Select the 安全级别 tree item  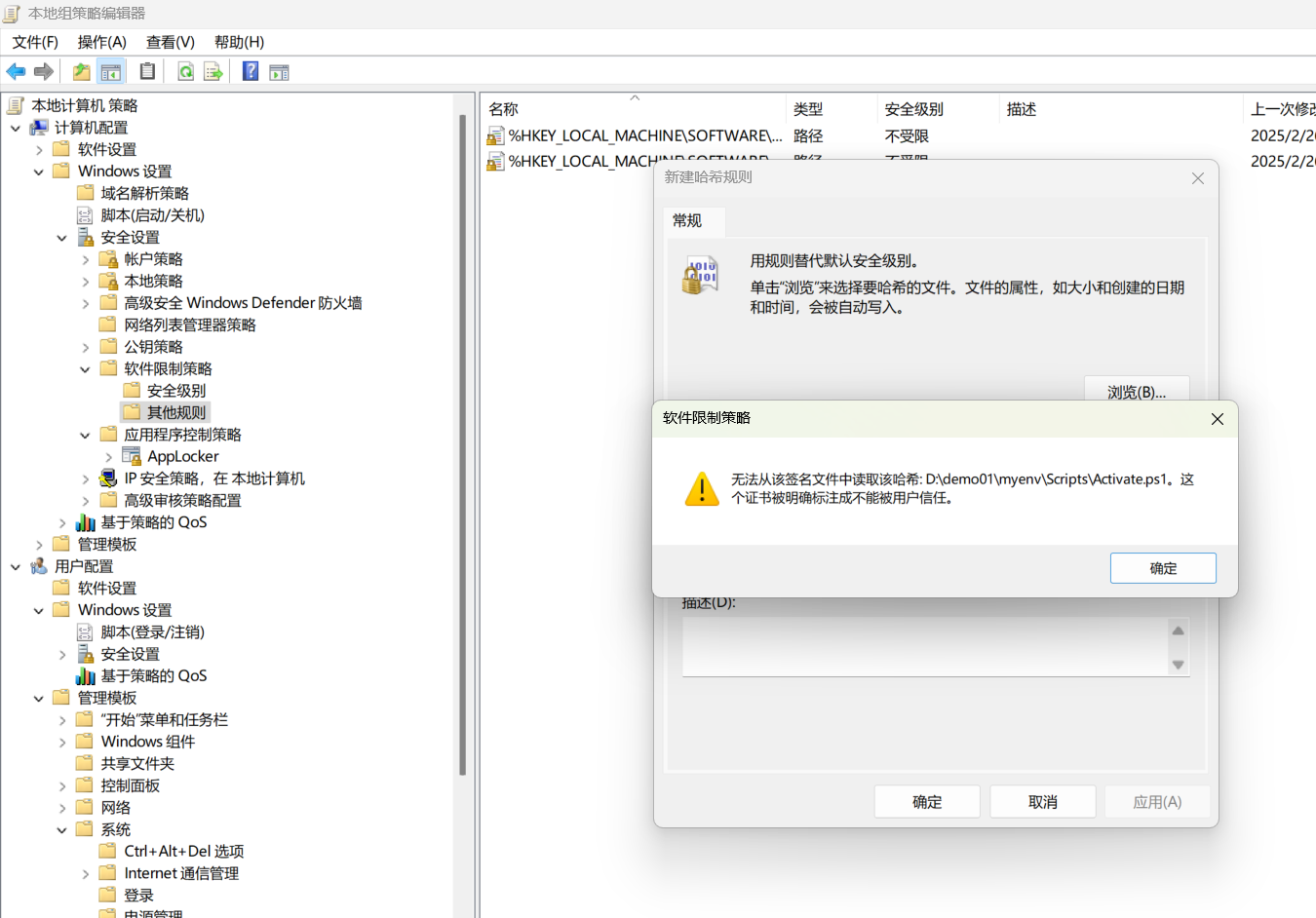166,391
